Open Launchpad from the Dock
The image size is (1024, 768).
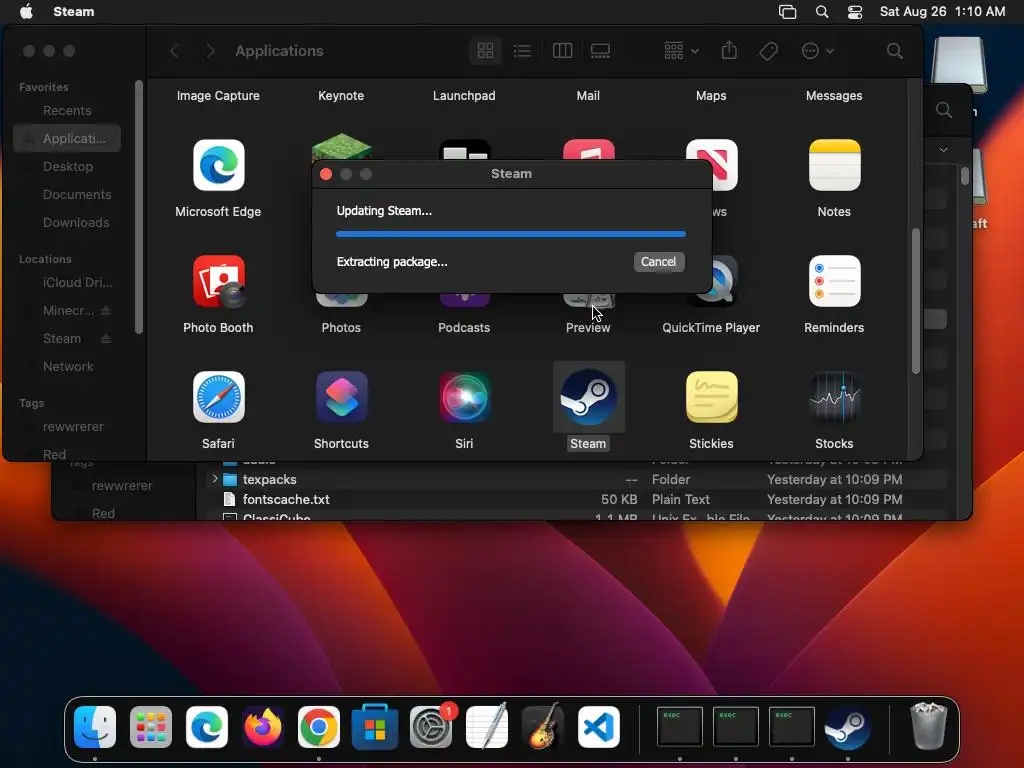point(151,727)
